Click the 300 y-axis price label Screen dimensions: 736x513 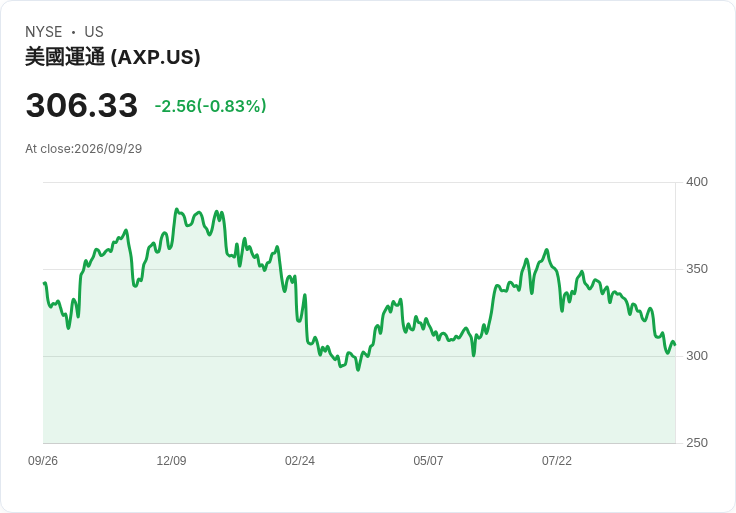tap(697, 356)
